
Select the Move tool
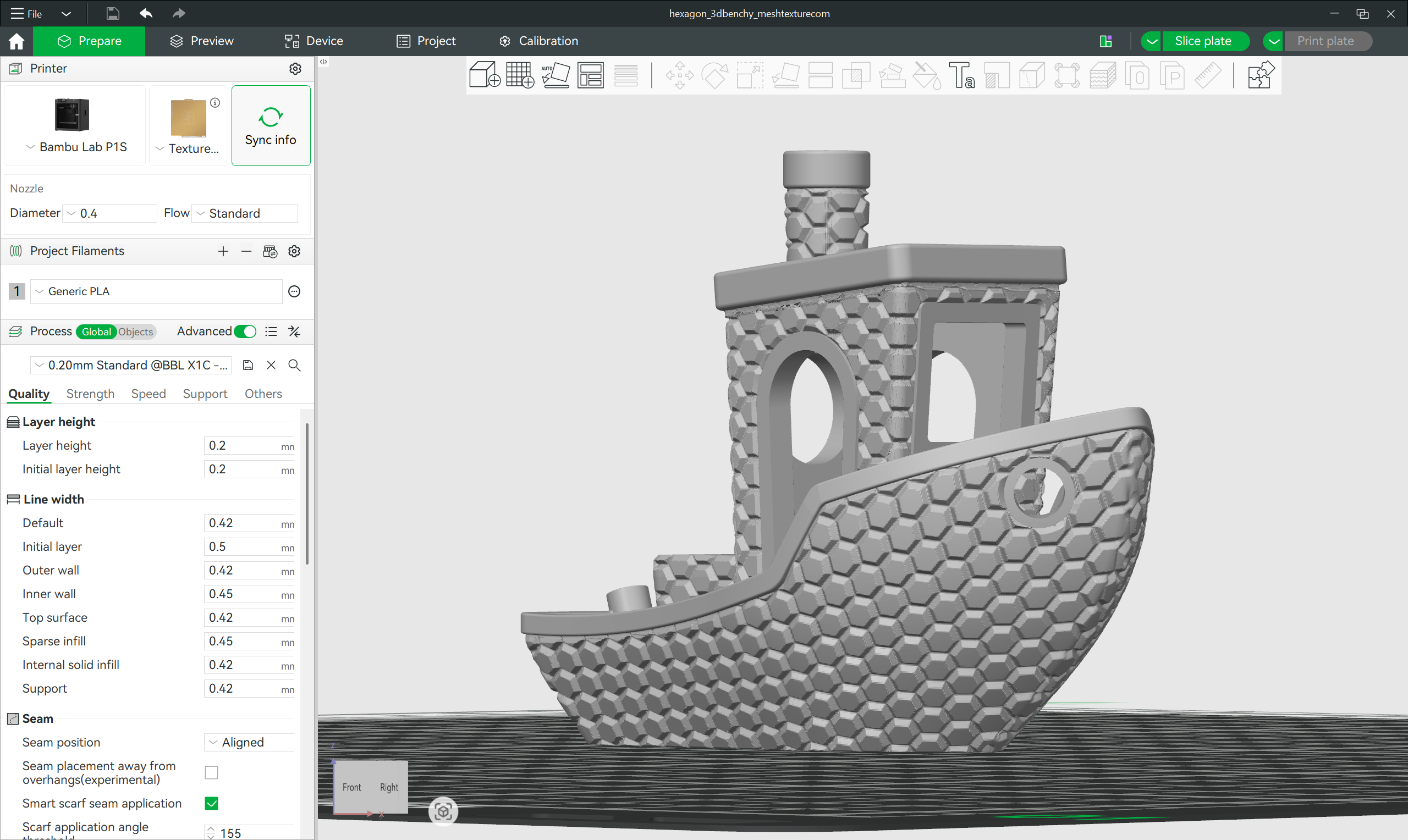tap(679, 75)
